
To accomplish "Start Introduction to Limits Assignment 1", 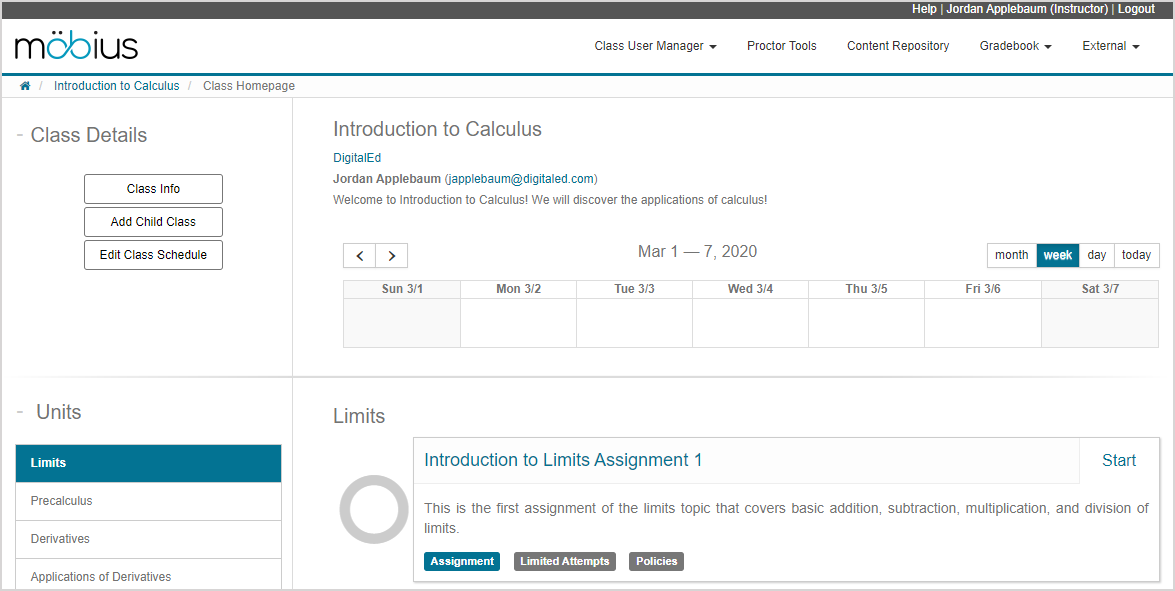I will 1118,461.
